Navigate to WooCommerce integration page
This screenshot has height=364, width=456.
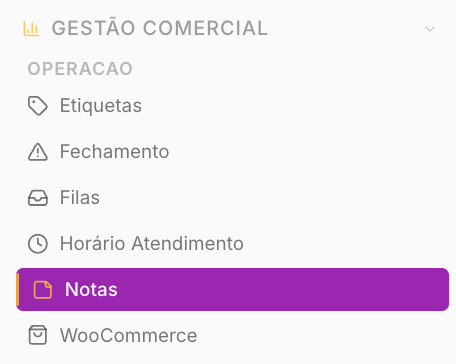pos(233,335)
